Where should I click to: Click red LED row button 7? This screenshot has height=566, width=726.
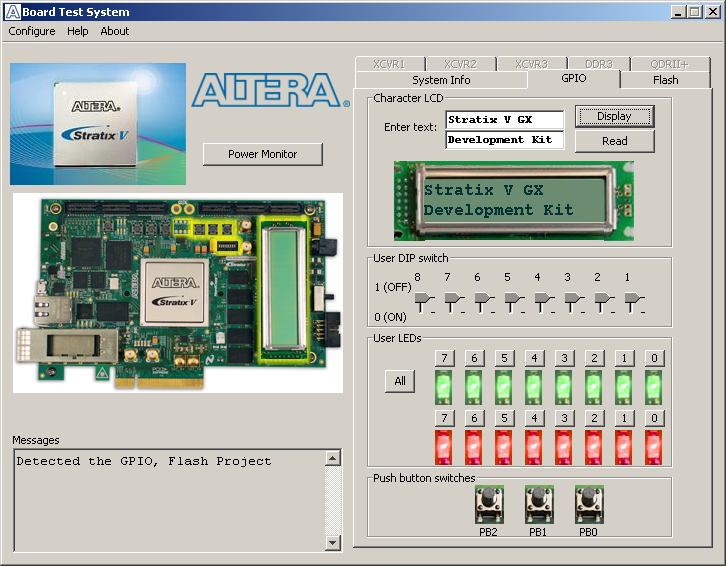pos(444,418)
